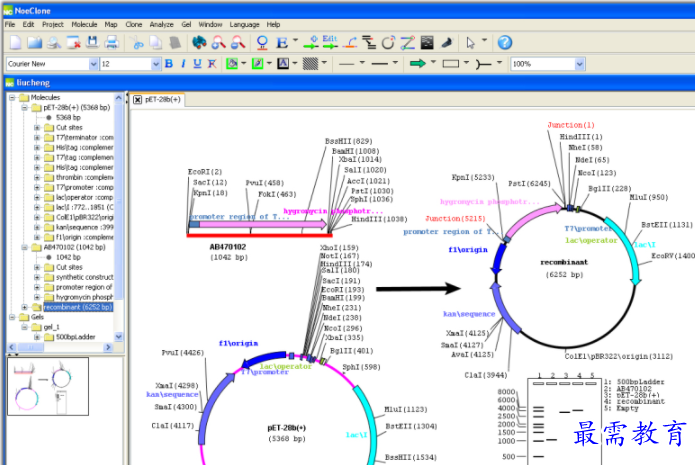Click the primer Z-shaped tool icon
Screen dimensions: 695x465
pyautogui.click(x=407, y=43)
